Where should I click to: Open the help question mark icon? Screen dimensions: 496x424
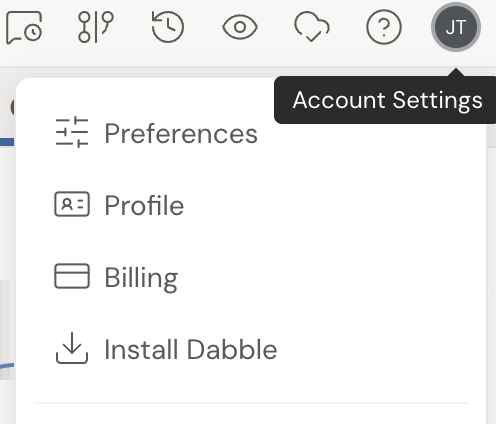pyautogui.click(x=384, y=27)
